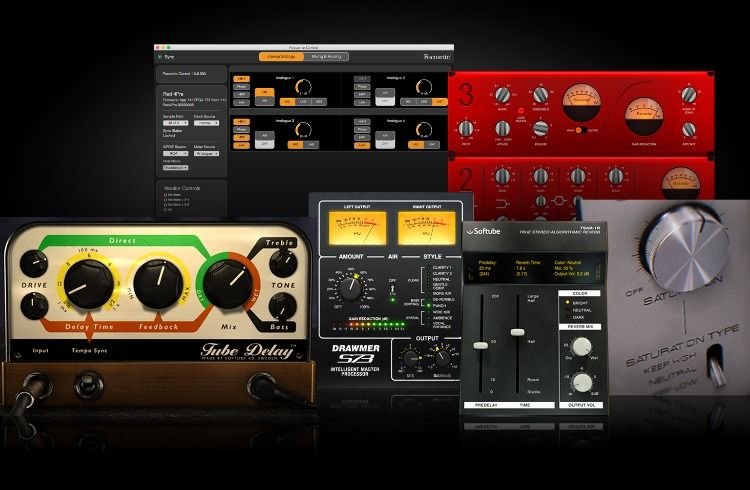Switch to the Device Settings tab
750x490 pixels.
[281, 56]
